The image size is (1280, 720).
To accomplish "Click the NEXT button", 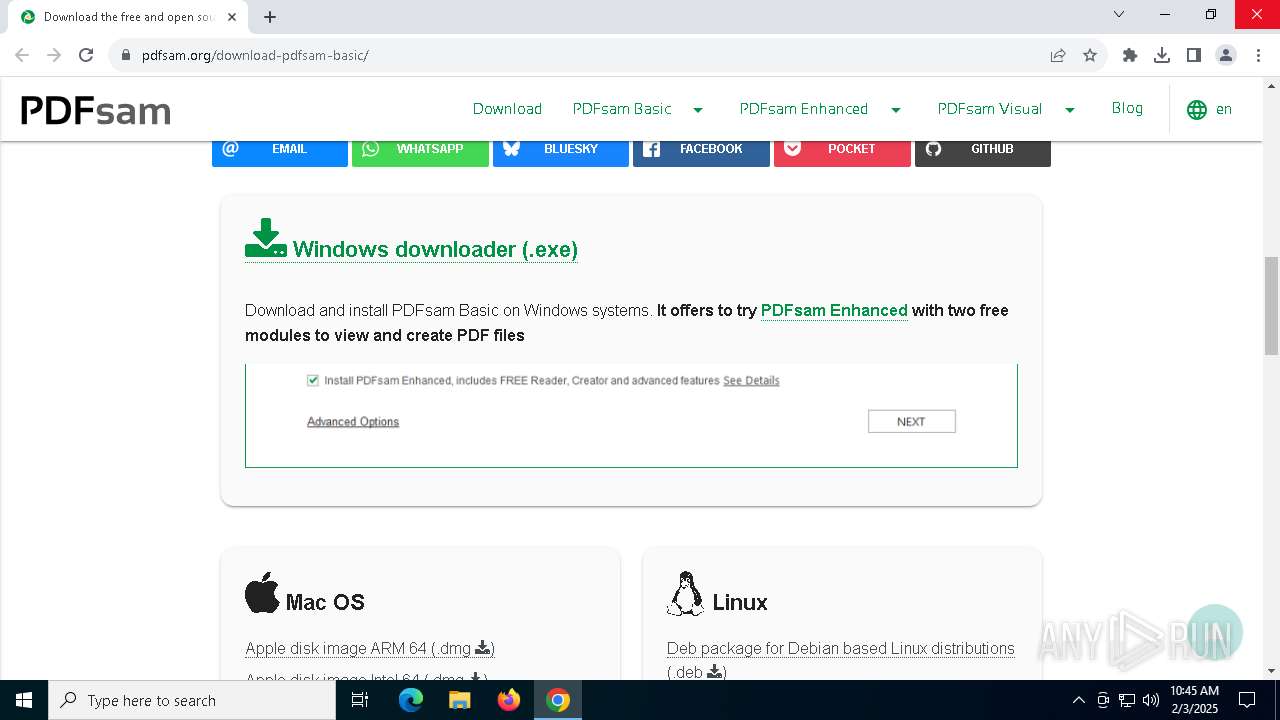I will [912, 422].
